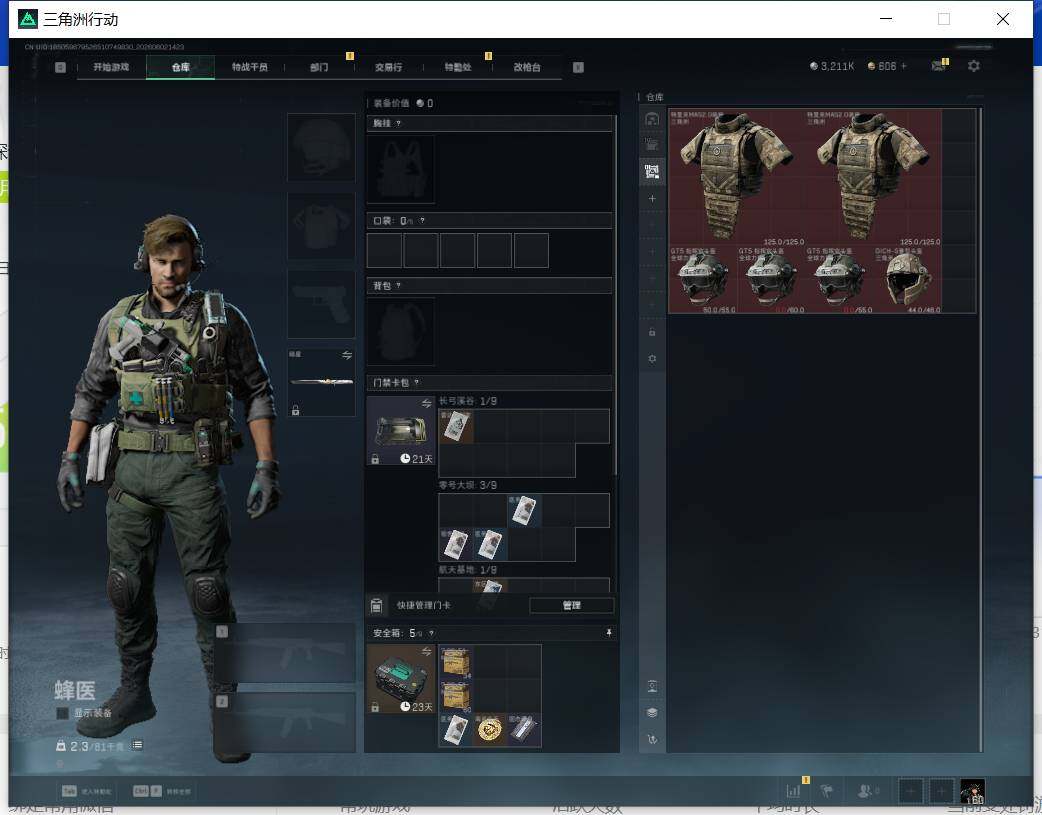Click the 3,211K currency balance
This screenshot has height=815, width=1042.
click(832, 66)
